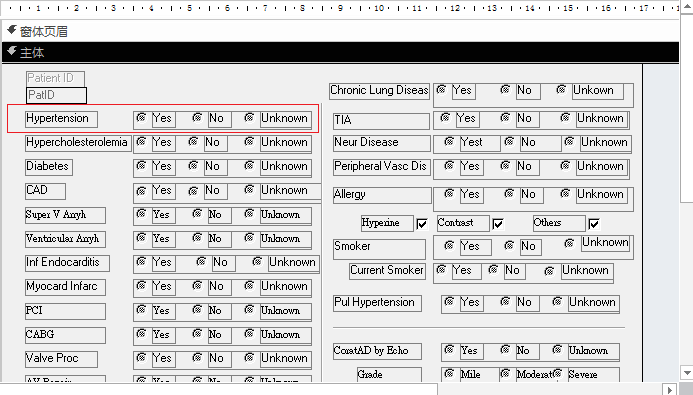Select the Smoker label

[380, 249]
